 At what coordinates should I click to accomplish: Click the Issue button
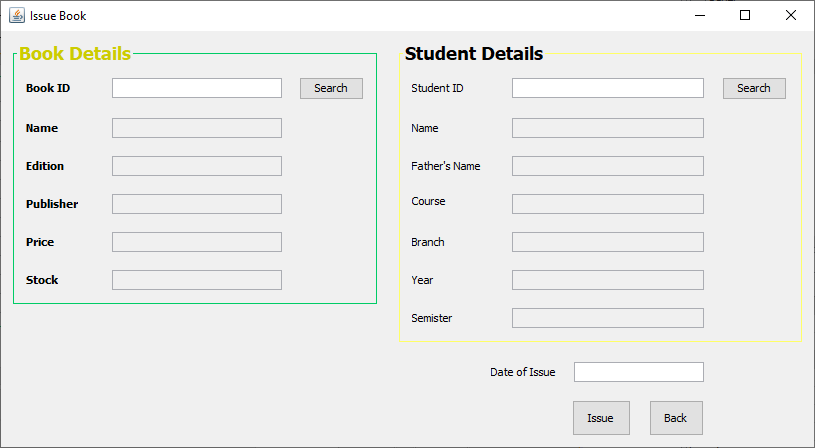[x=600, y=418]
